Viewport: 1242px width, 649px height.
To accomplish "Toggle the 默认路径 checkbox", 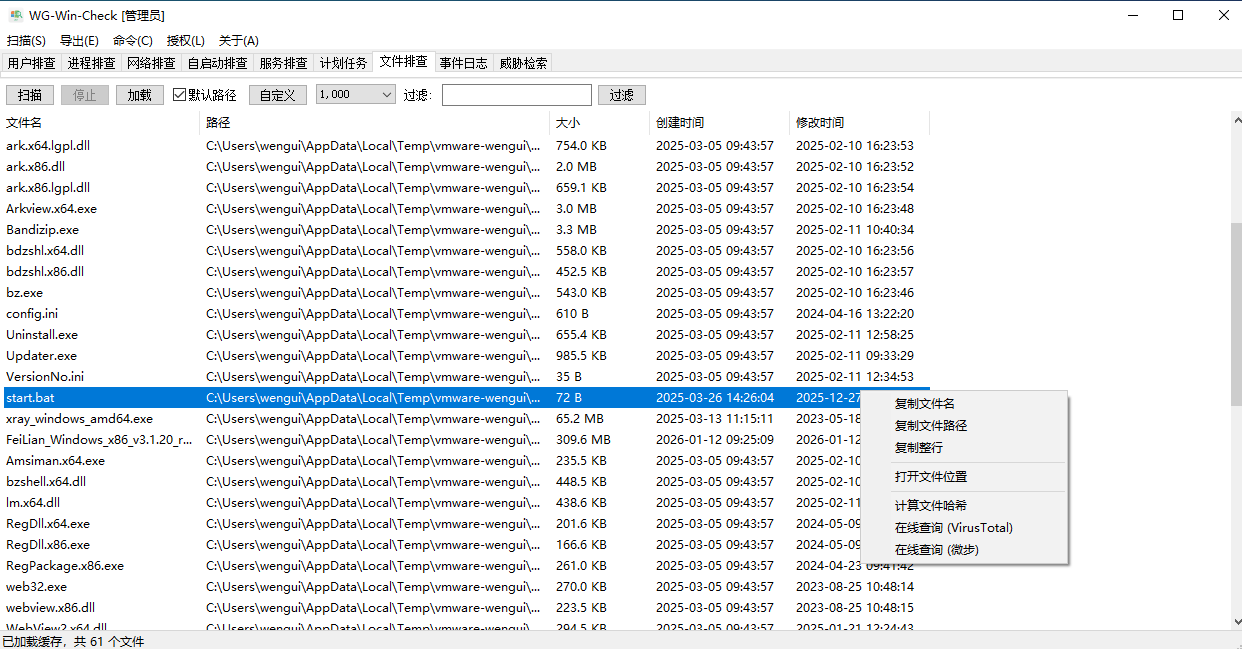I will point(180,95).
